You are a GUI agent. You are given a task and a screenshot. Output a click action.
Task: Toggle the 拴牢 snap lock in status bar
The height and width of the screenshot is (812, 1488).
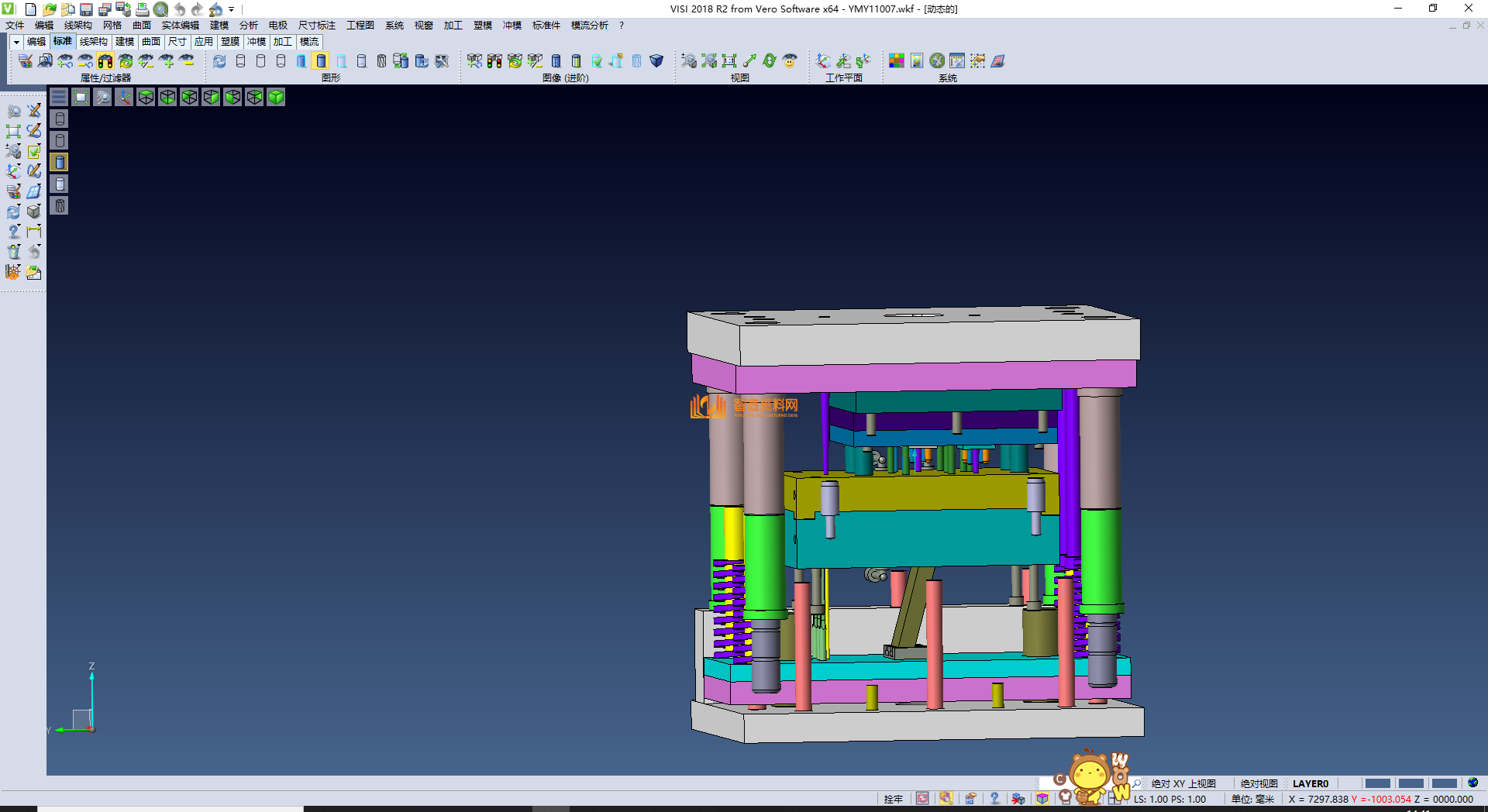[893, 799]
